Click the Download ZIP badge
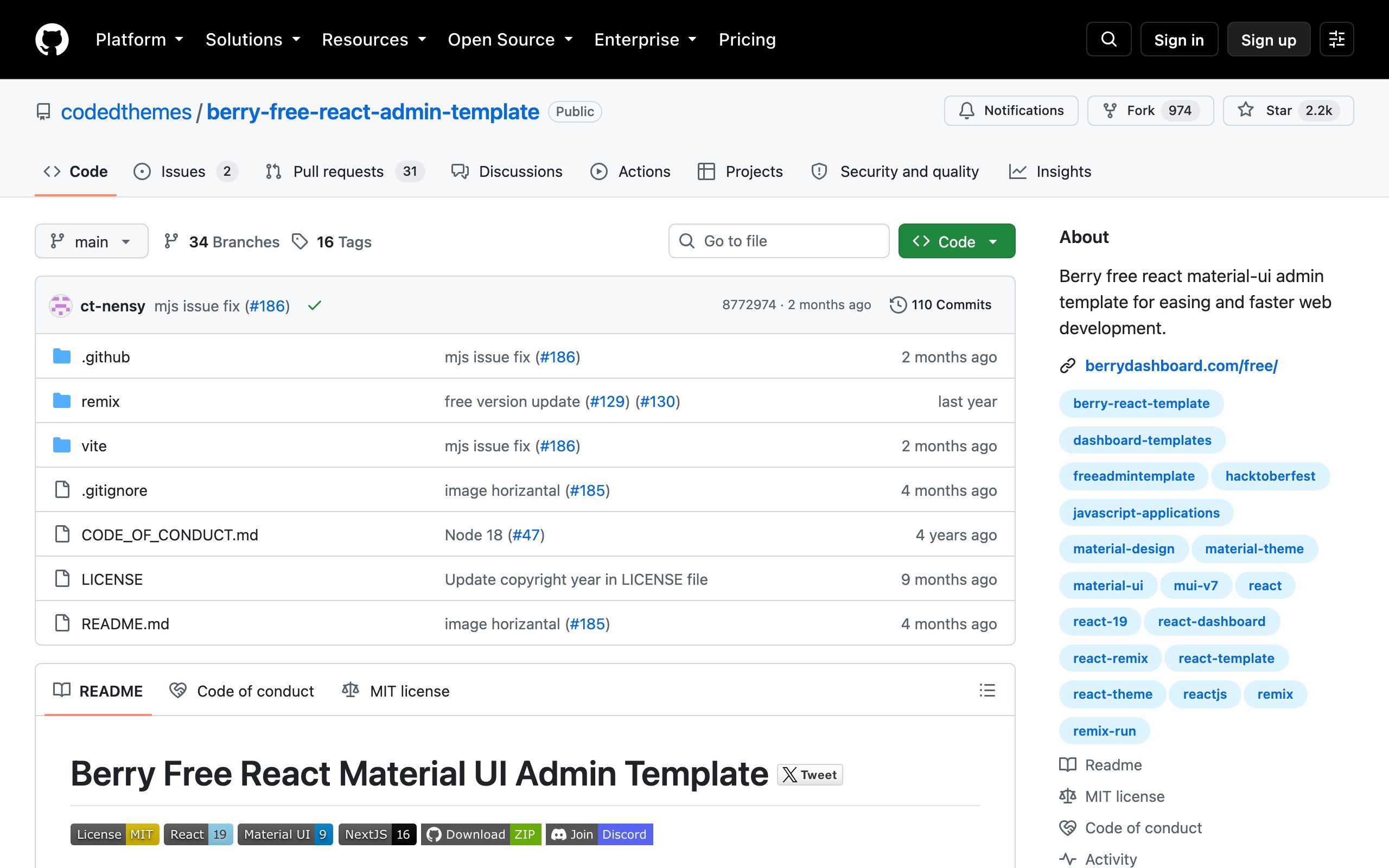This screenshot has width=1389, height=868. point(481,834)
